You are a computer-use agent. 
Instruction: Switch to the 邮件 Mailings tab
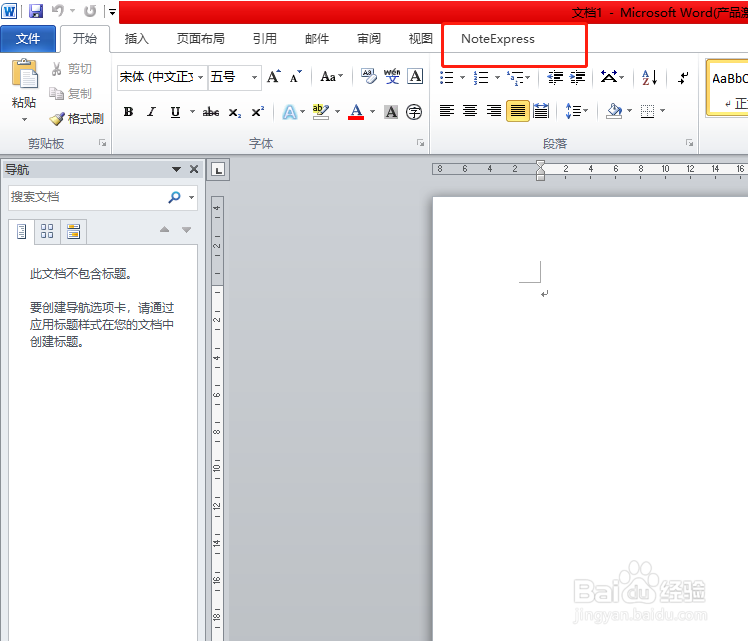[317, 39]
